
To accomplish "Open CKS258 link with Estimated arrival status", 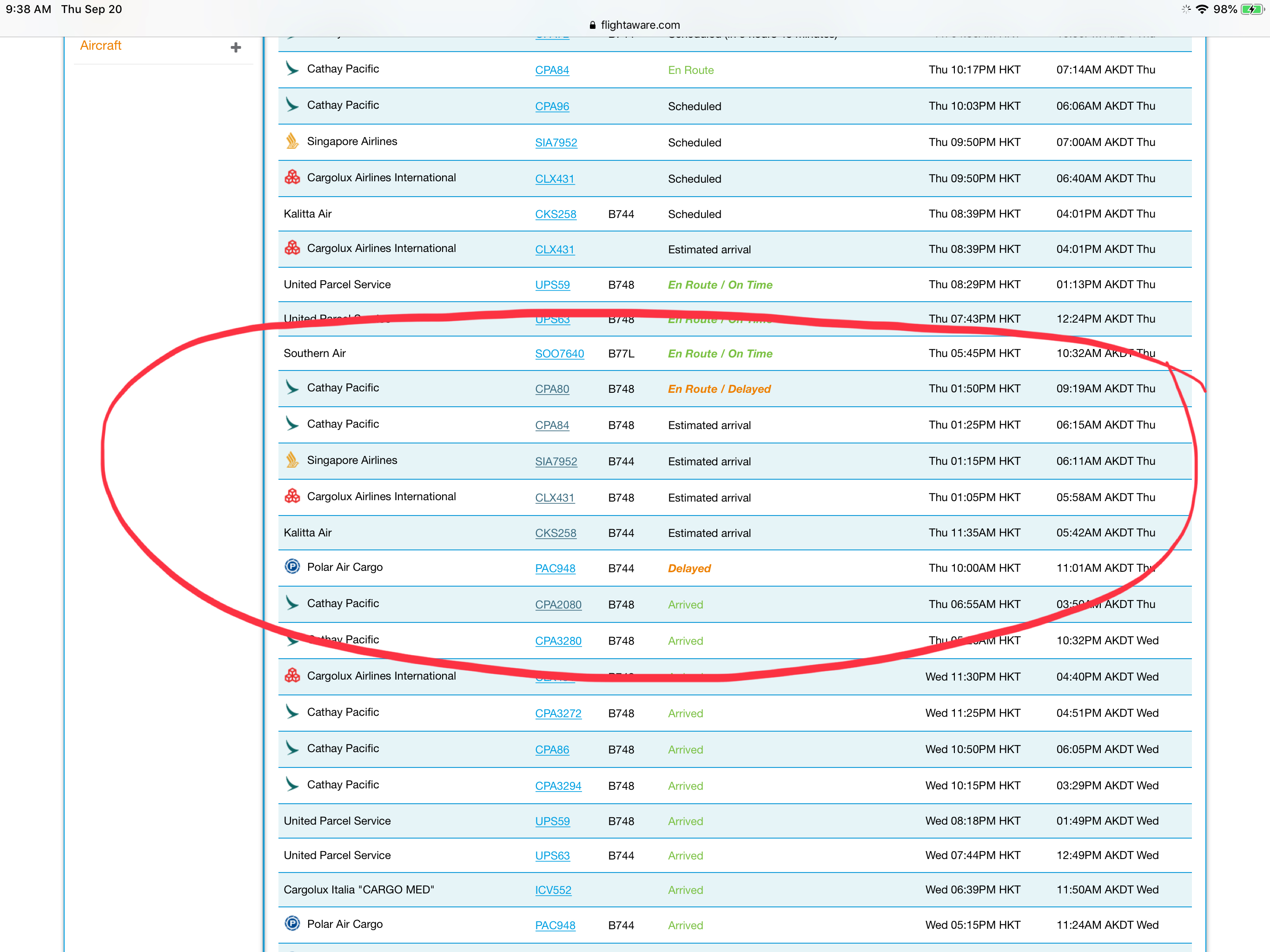I will [x=555, y=533].
